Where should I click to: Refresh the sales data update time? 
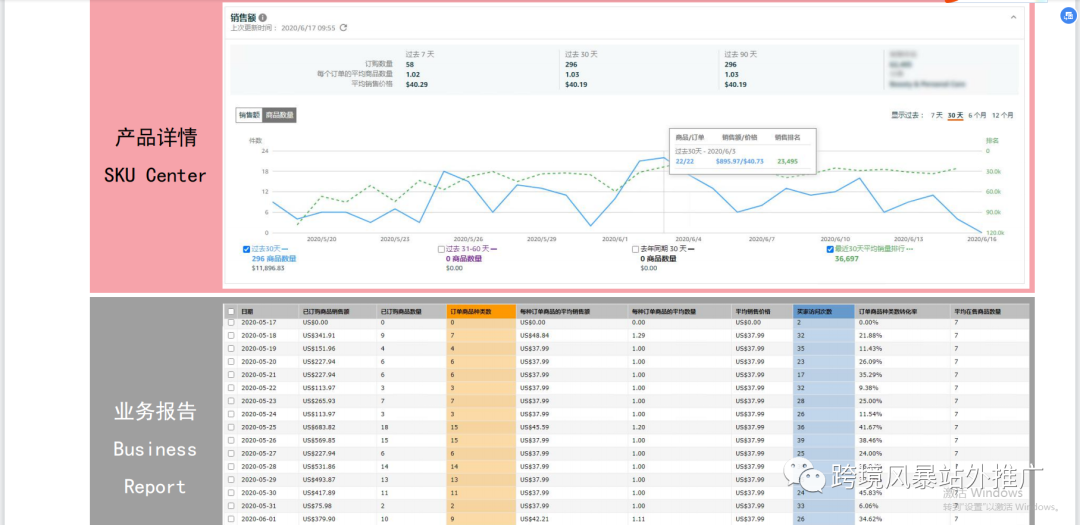[x=343, y=28]
